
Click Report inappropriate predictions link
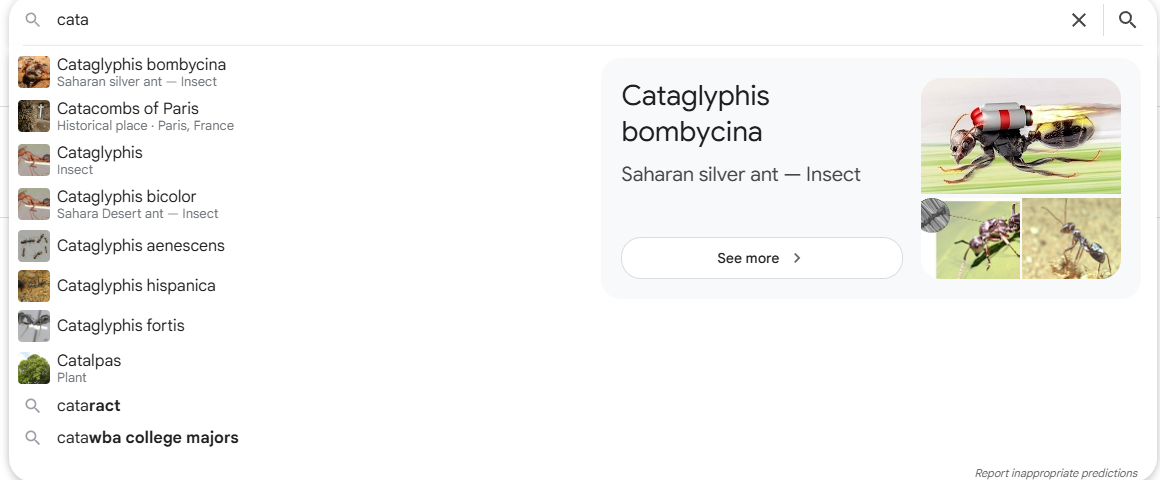[1055, 473]
